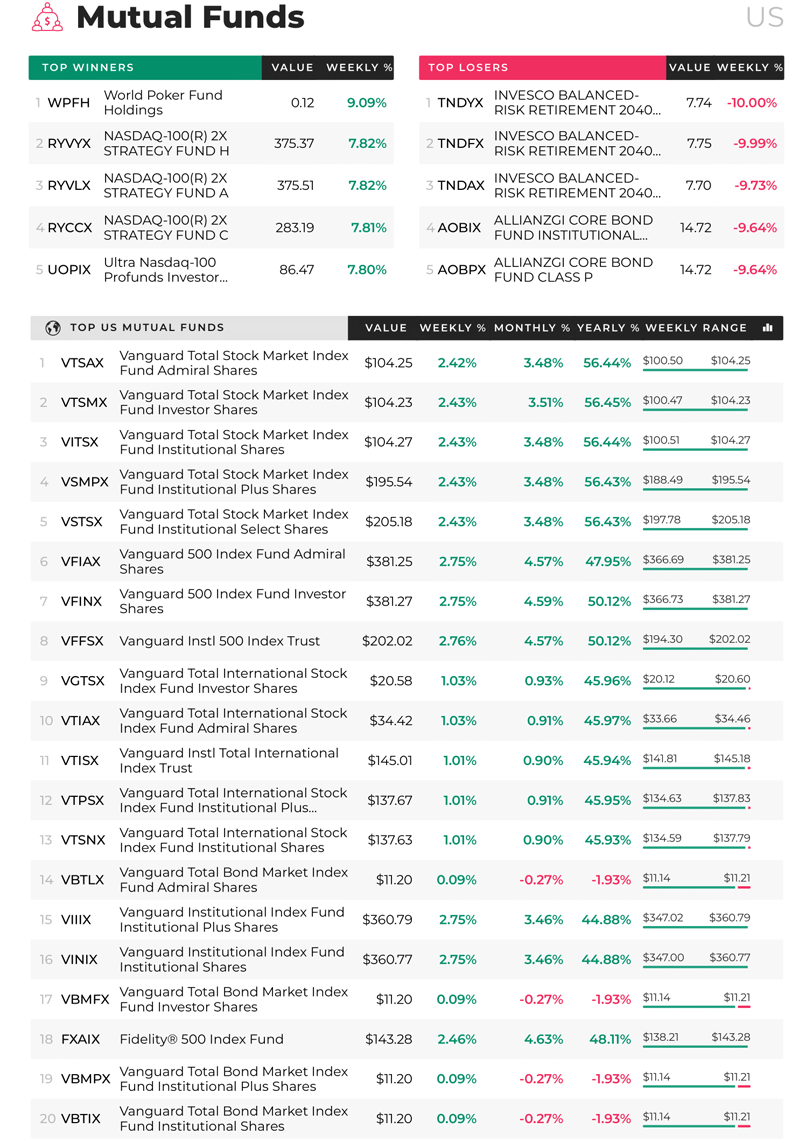
Task: Sort by the MONTHLY % column header
Action: pyautogui.click(x=532, y=328)
